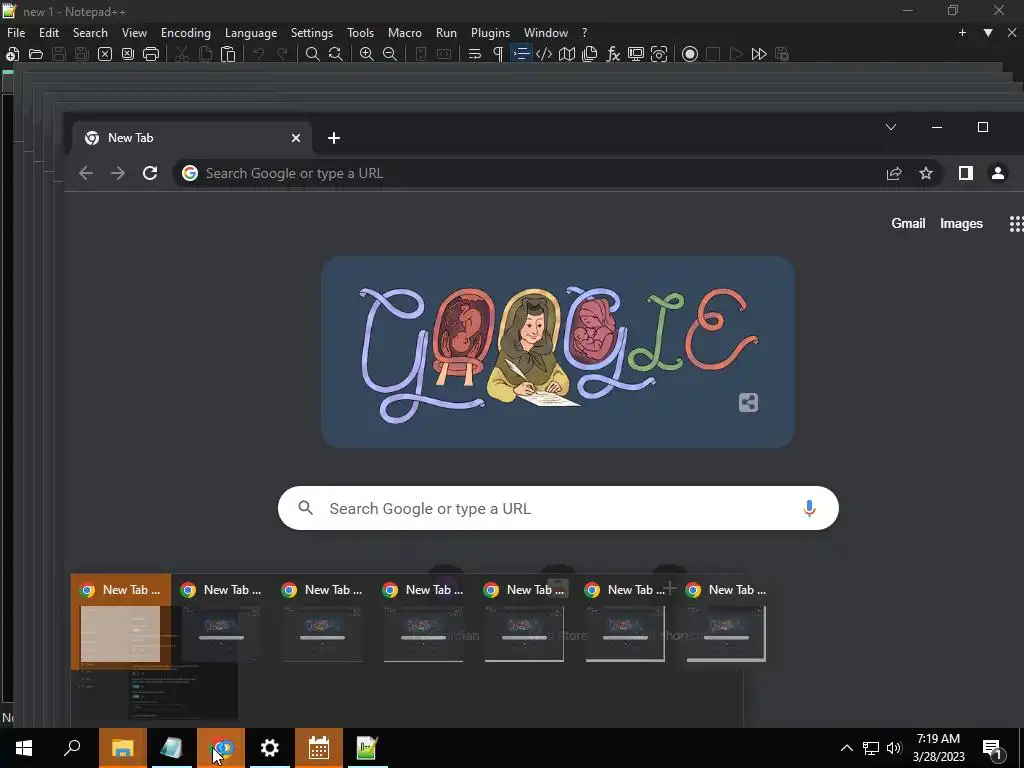Open the Document Map icon

[567, 54]
